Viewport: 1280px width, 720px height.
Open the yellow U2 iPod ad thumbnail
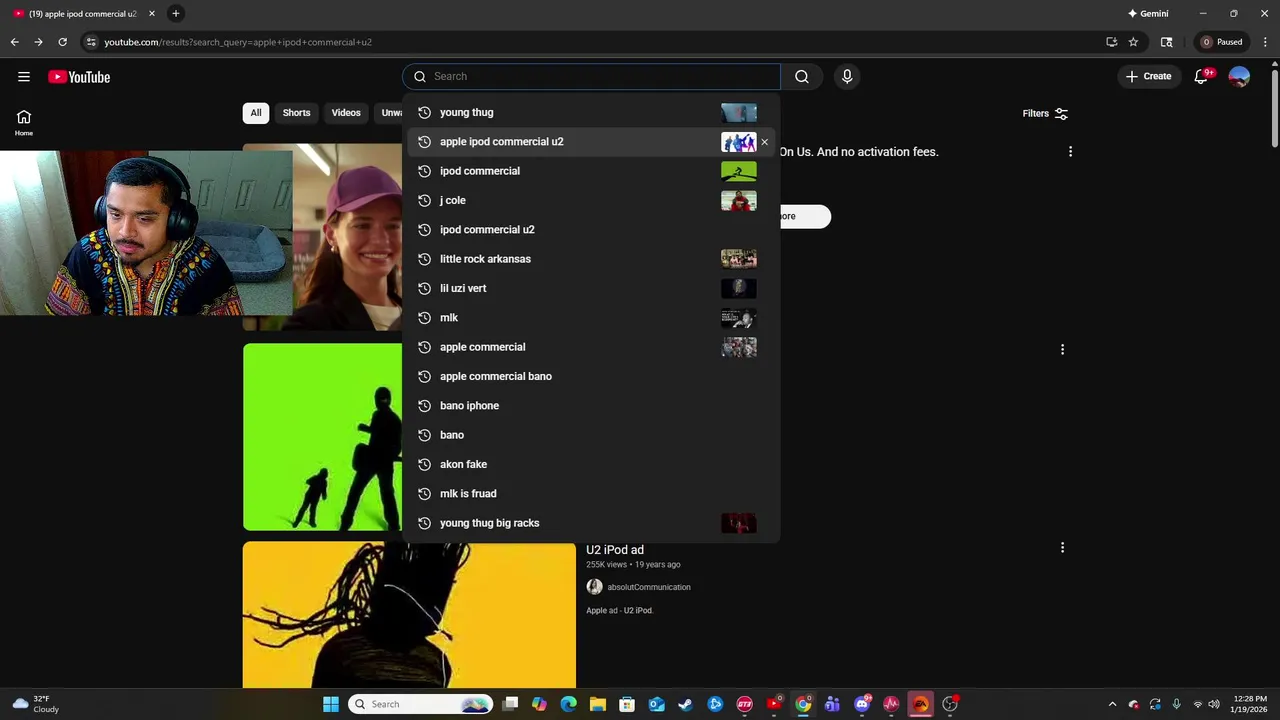point(409,615)
